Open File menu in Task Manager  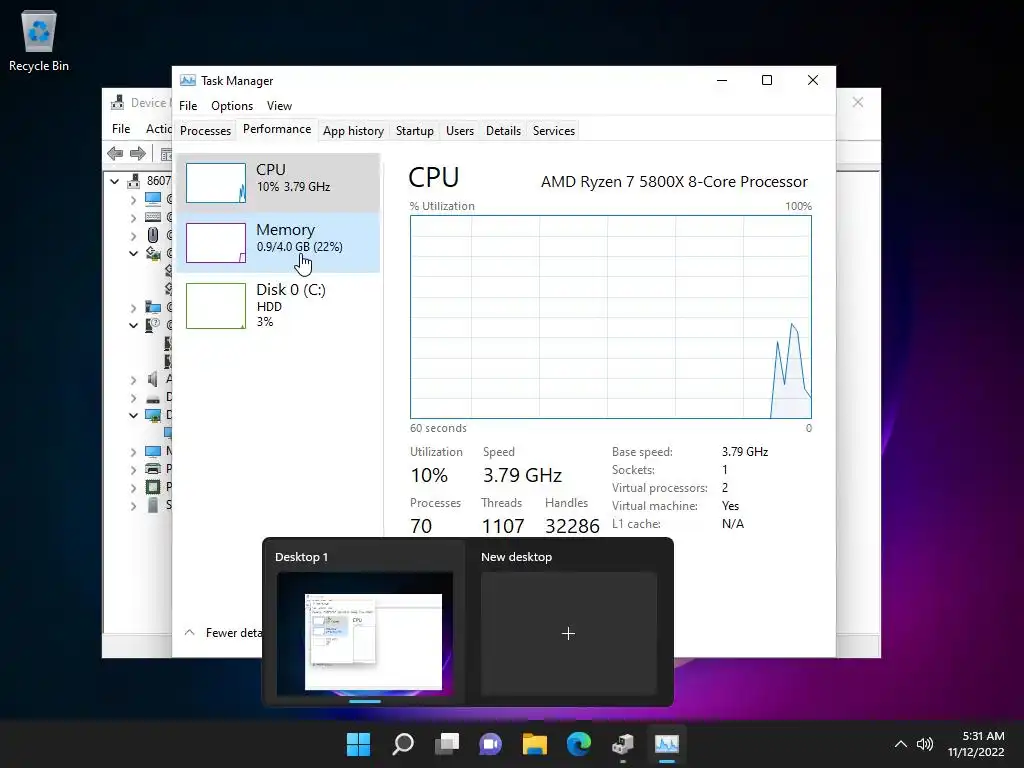[x=188, y=106]
